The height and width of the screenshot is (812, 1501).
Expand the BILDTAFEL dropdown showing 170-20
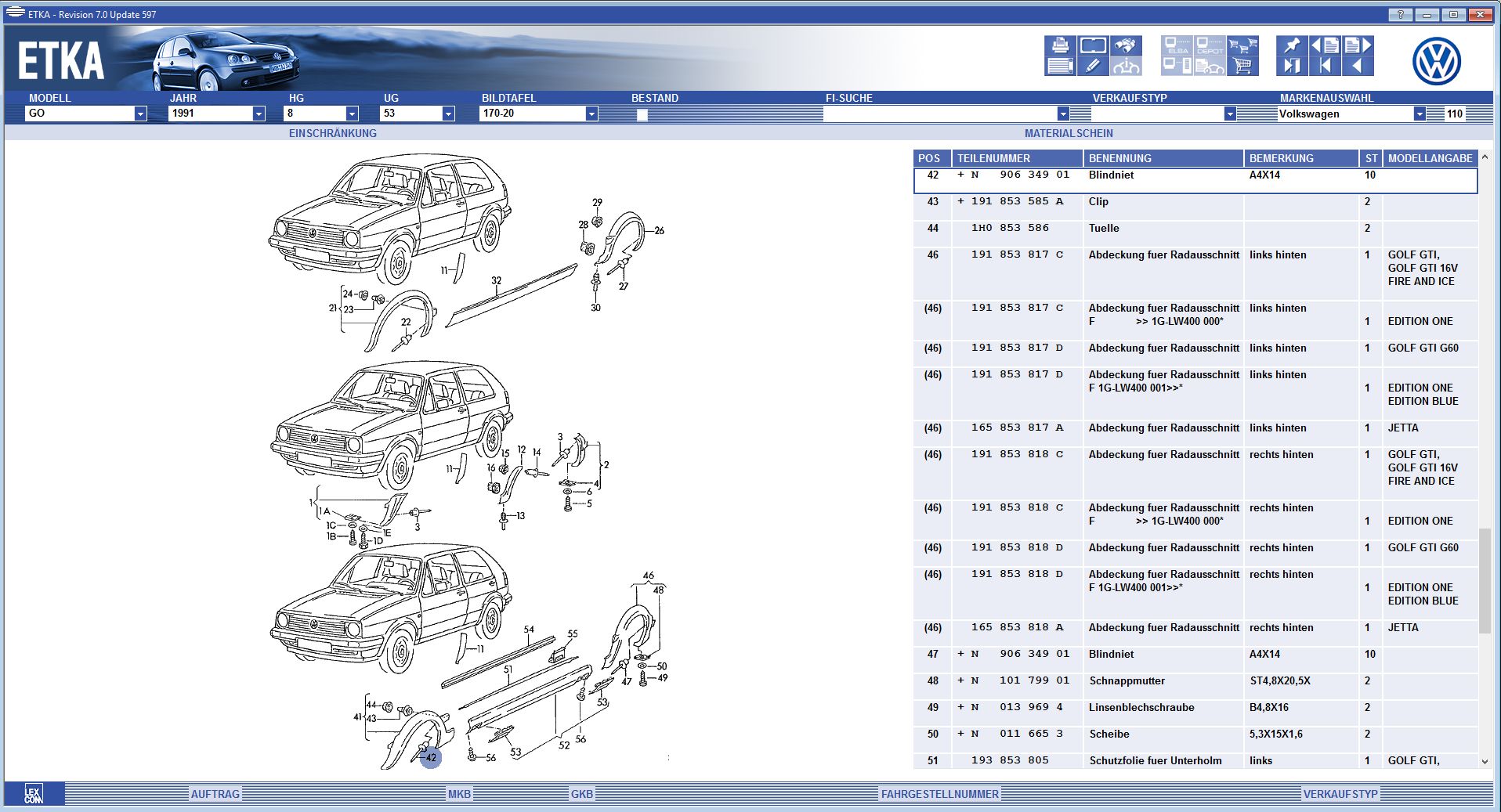click(x=591, y=114)
